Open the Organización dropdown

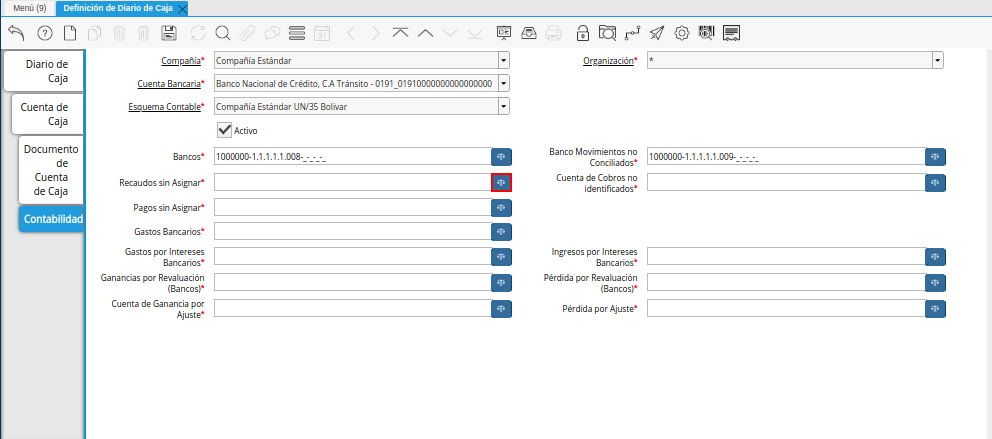click(x=938, y=61)
